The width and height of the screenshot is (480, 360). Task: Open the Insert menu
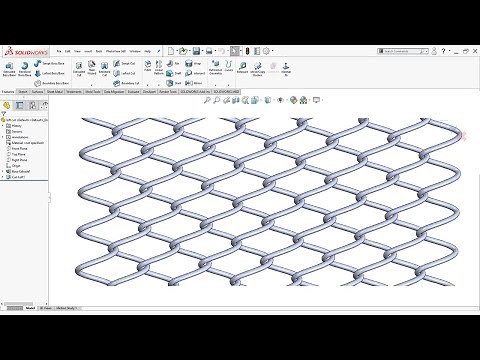pos(88,51)
